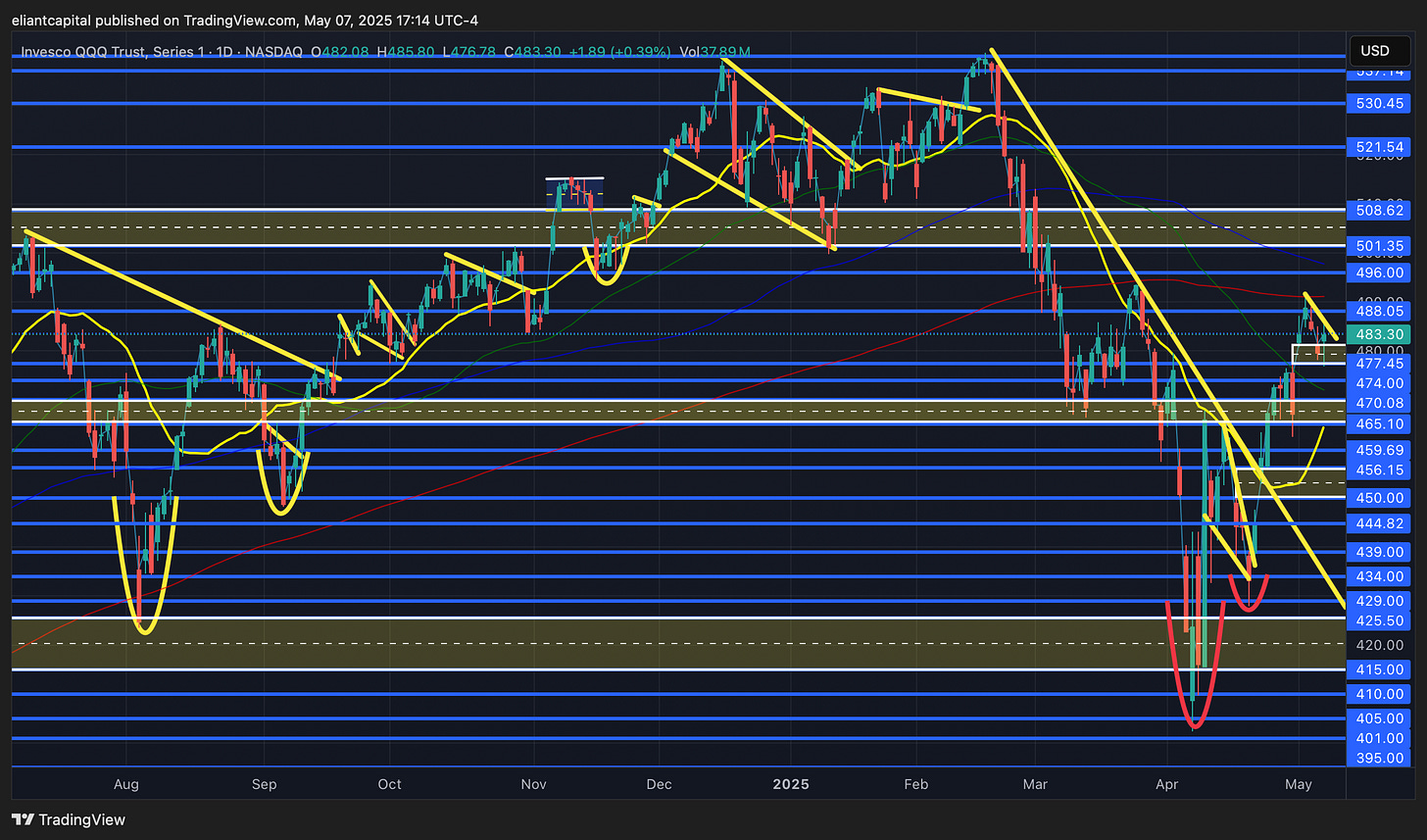This screenshot has height=840, width=1427.
Task: Select the 459.69 price label
Action: click(1379, 450)
